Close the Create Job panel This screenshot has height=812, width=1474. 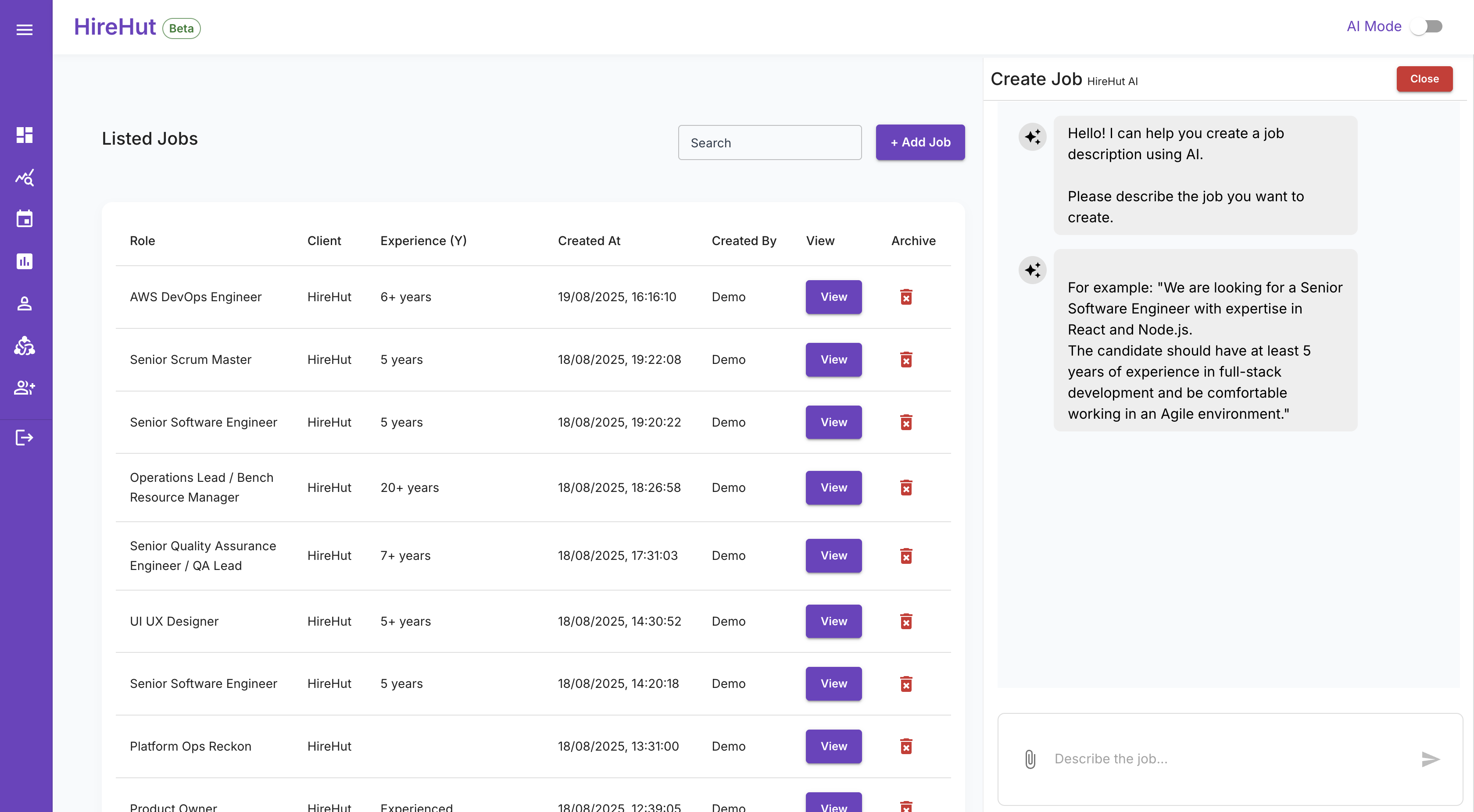[x=1424, y=78]
